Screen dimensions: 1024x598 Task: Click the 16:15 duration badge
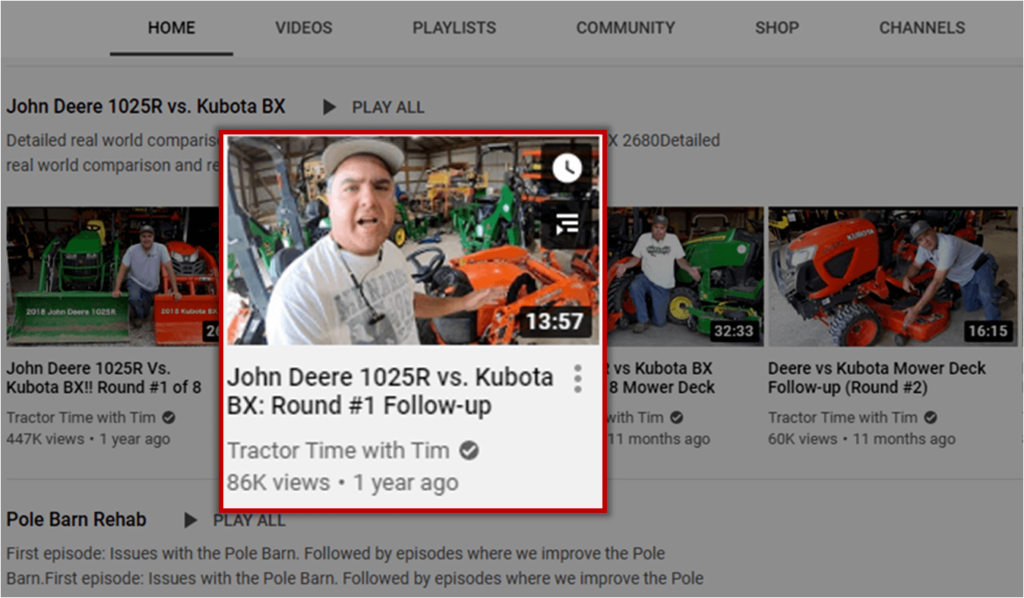click(988, 331)
